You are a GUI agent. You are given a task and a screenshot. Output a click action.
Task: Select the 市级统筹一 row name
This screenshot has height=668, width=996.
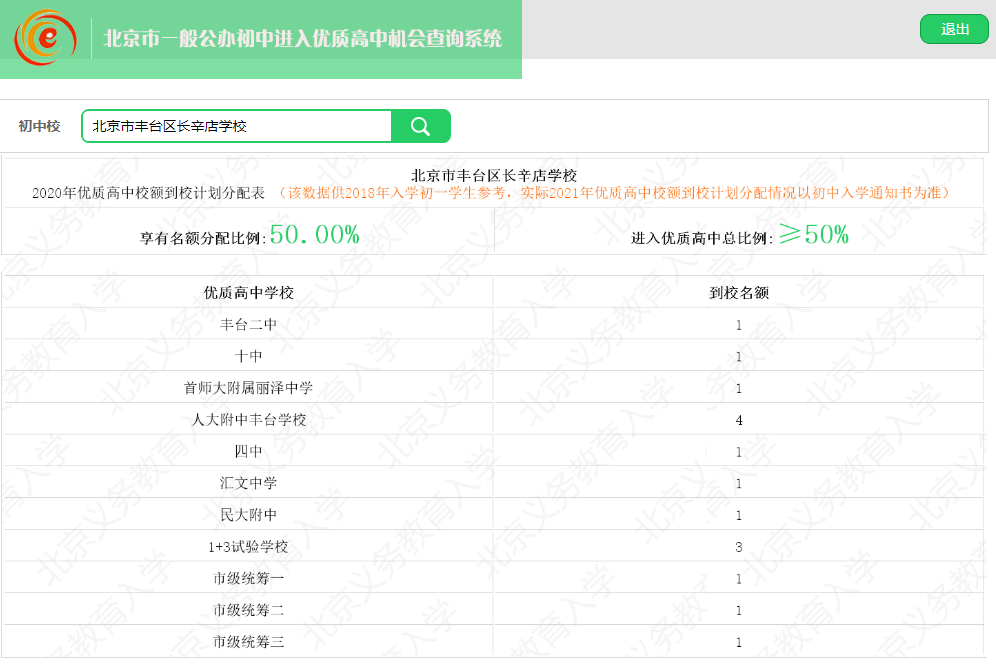pos(248,578)
